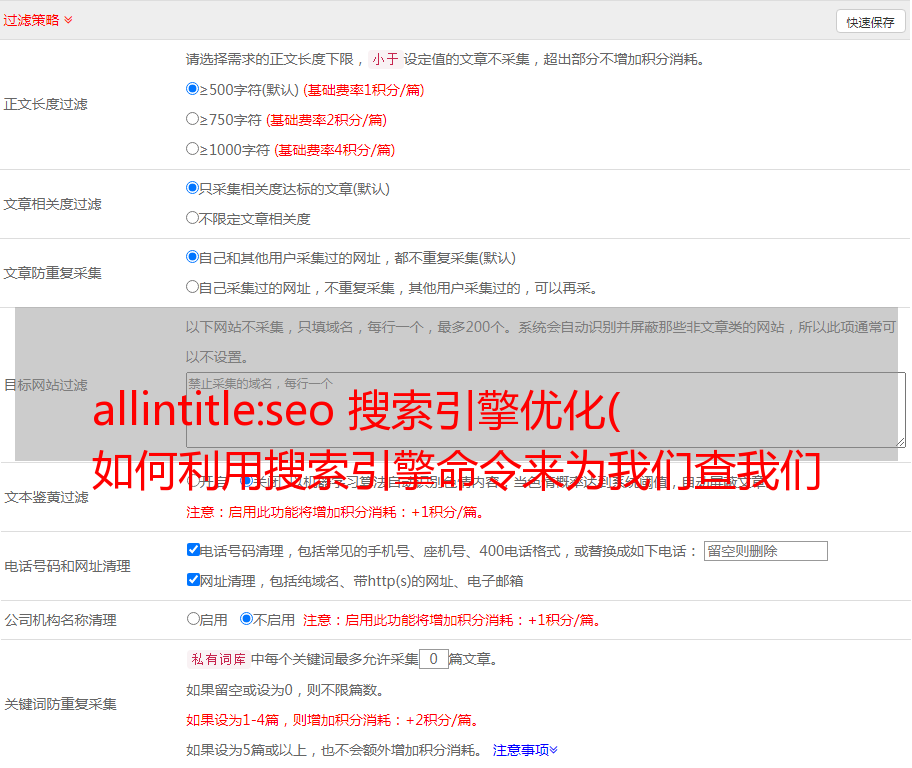Click the chevron icon beside 注意事项

click(x=554, y=749)
